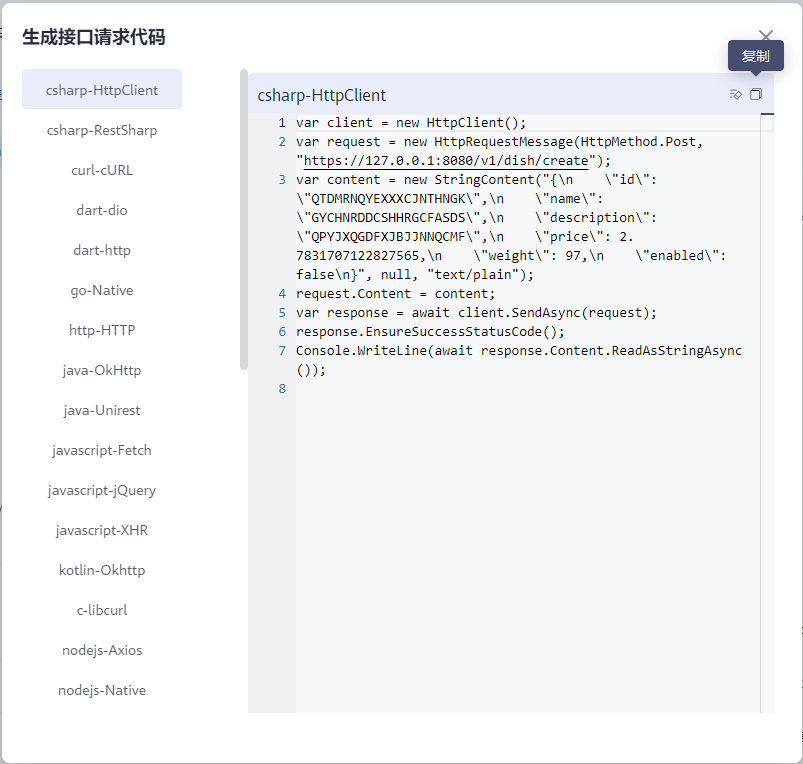
Task: Switch to dart-dio code sample
Action: pos(102,210)
